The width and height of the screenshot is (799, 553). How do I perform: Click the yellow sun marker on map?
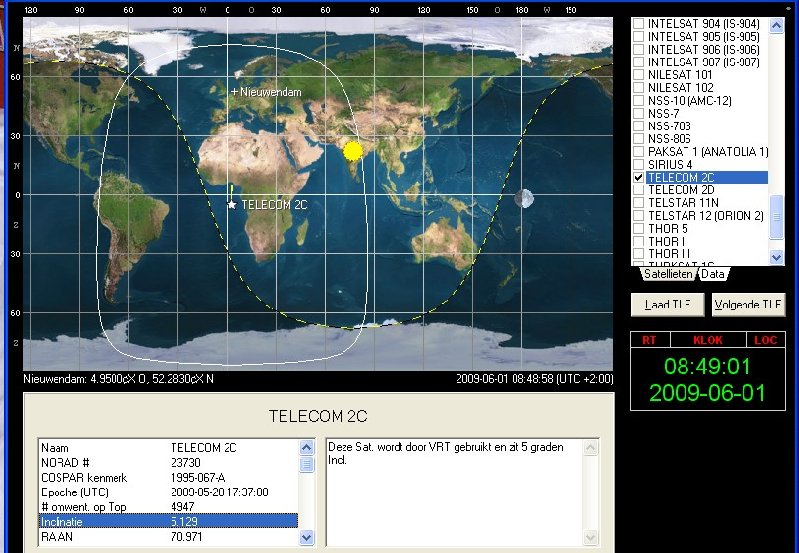pyautogui.click(x=353, y=151)
